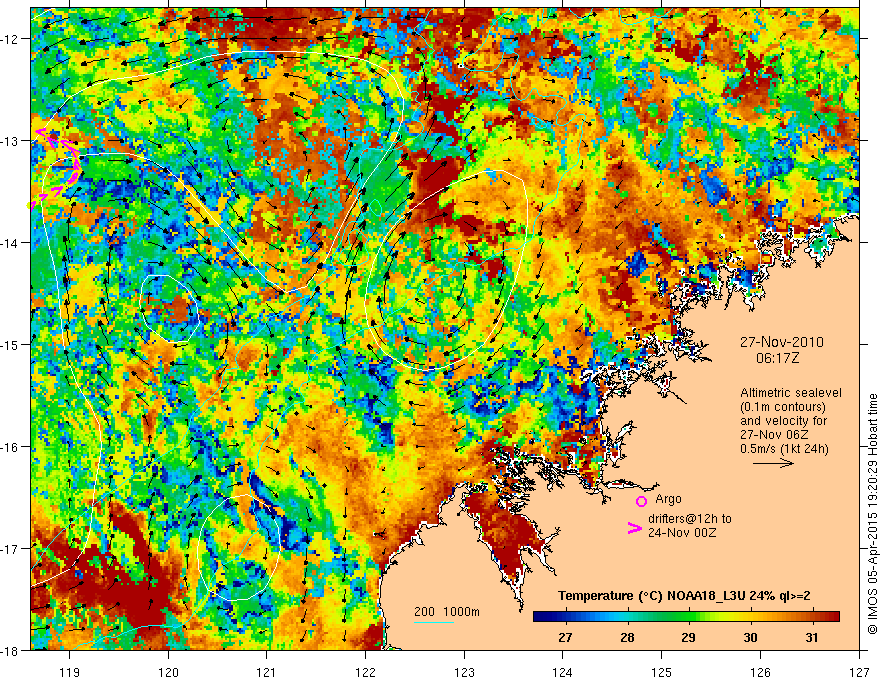Click the longitude axis label '126'
This screenshot has width=880, height=680.
[x=760, y=672]
